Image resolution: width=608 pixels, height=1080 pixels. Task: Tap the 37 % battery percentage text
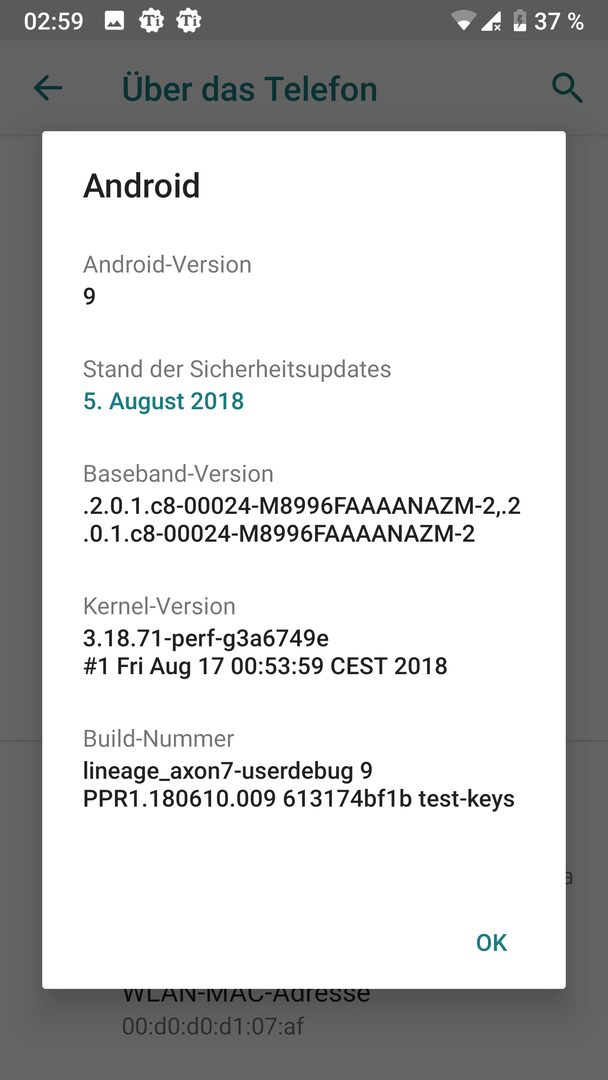[559, 20]
